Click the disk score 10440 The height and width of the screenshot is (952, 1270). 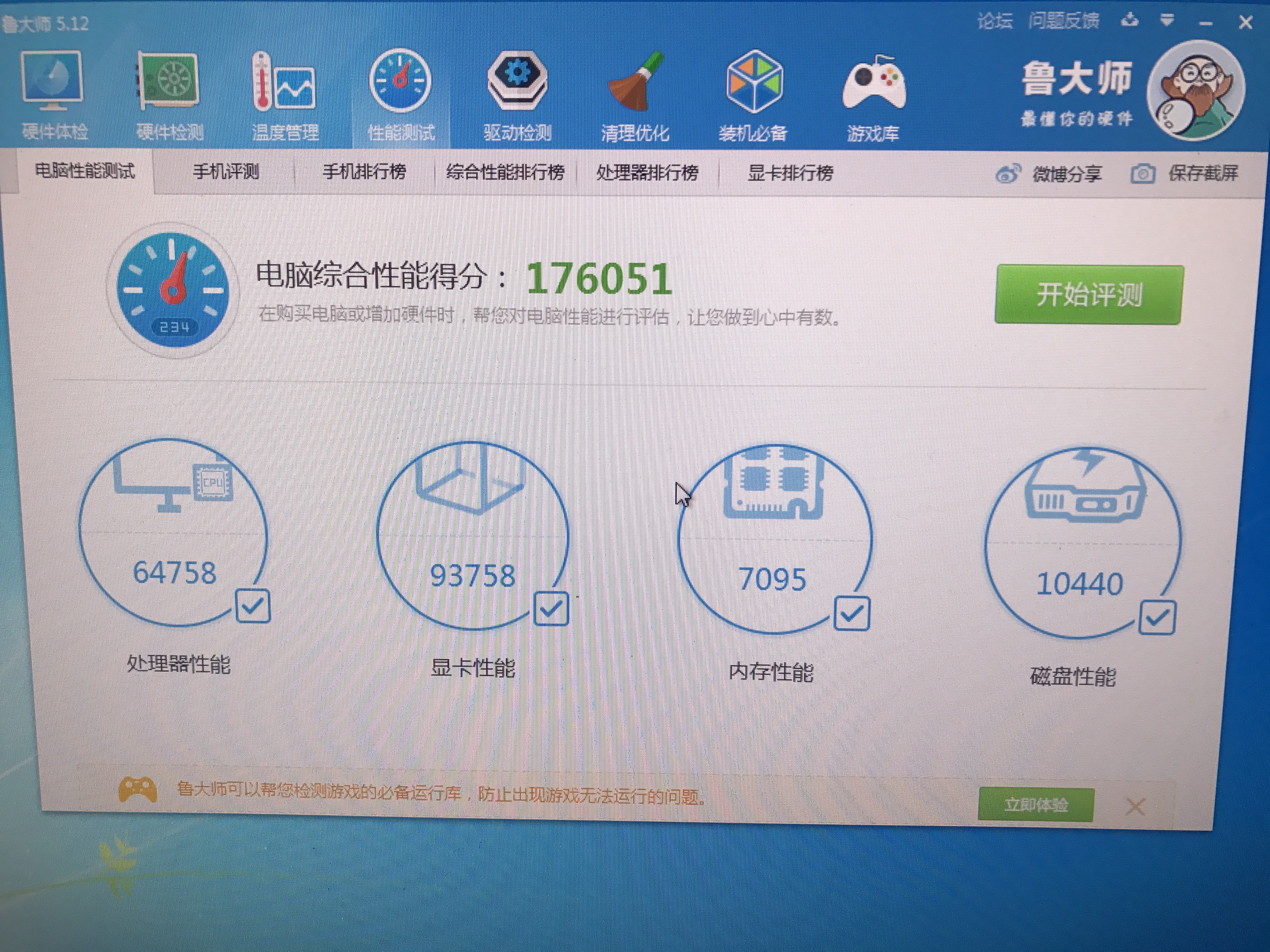[1079, 584]
